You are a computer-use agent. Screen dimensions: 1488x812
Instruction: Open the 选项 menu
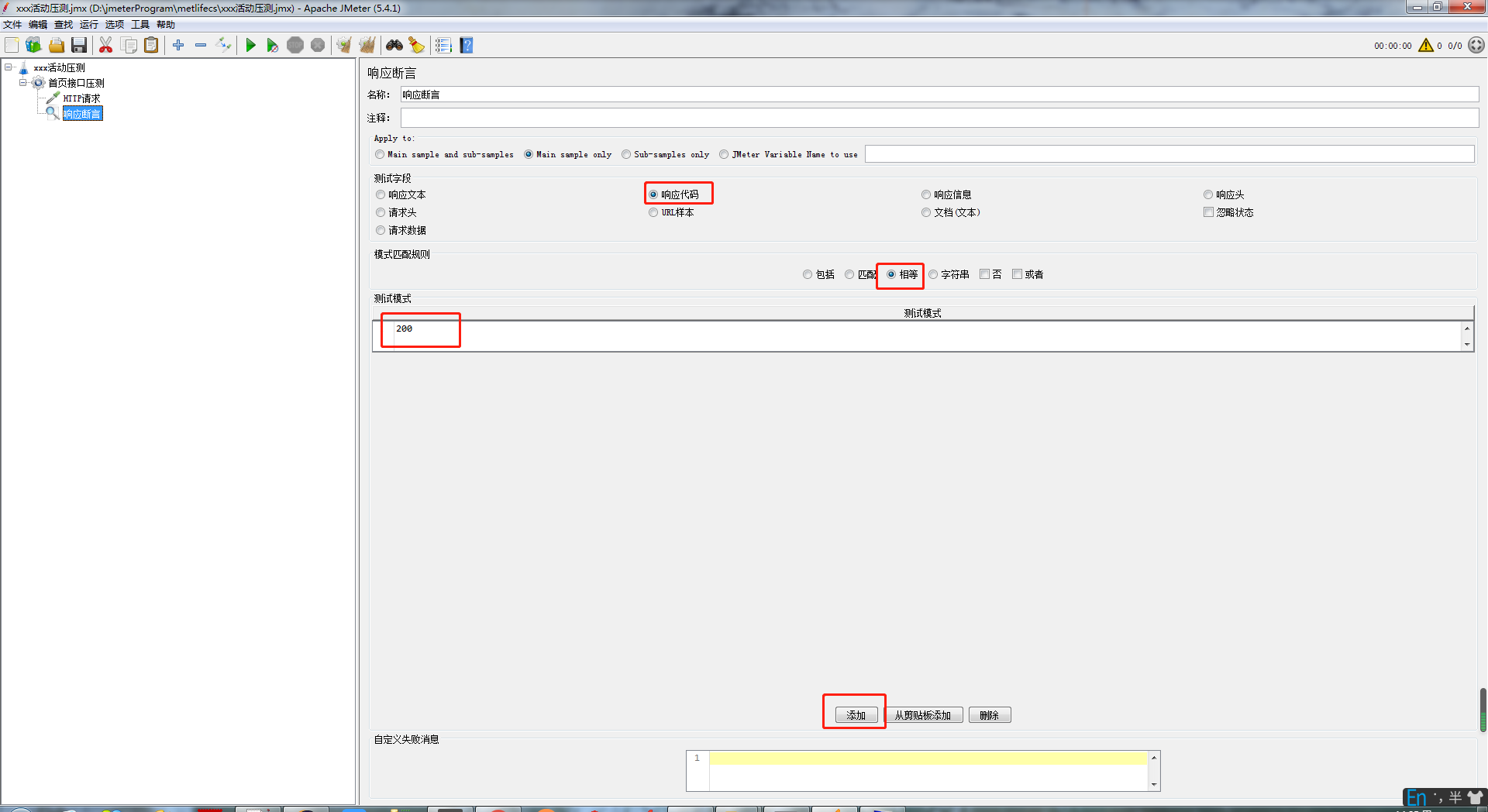(115, 24)
